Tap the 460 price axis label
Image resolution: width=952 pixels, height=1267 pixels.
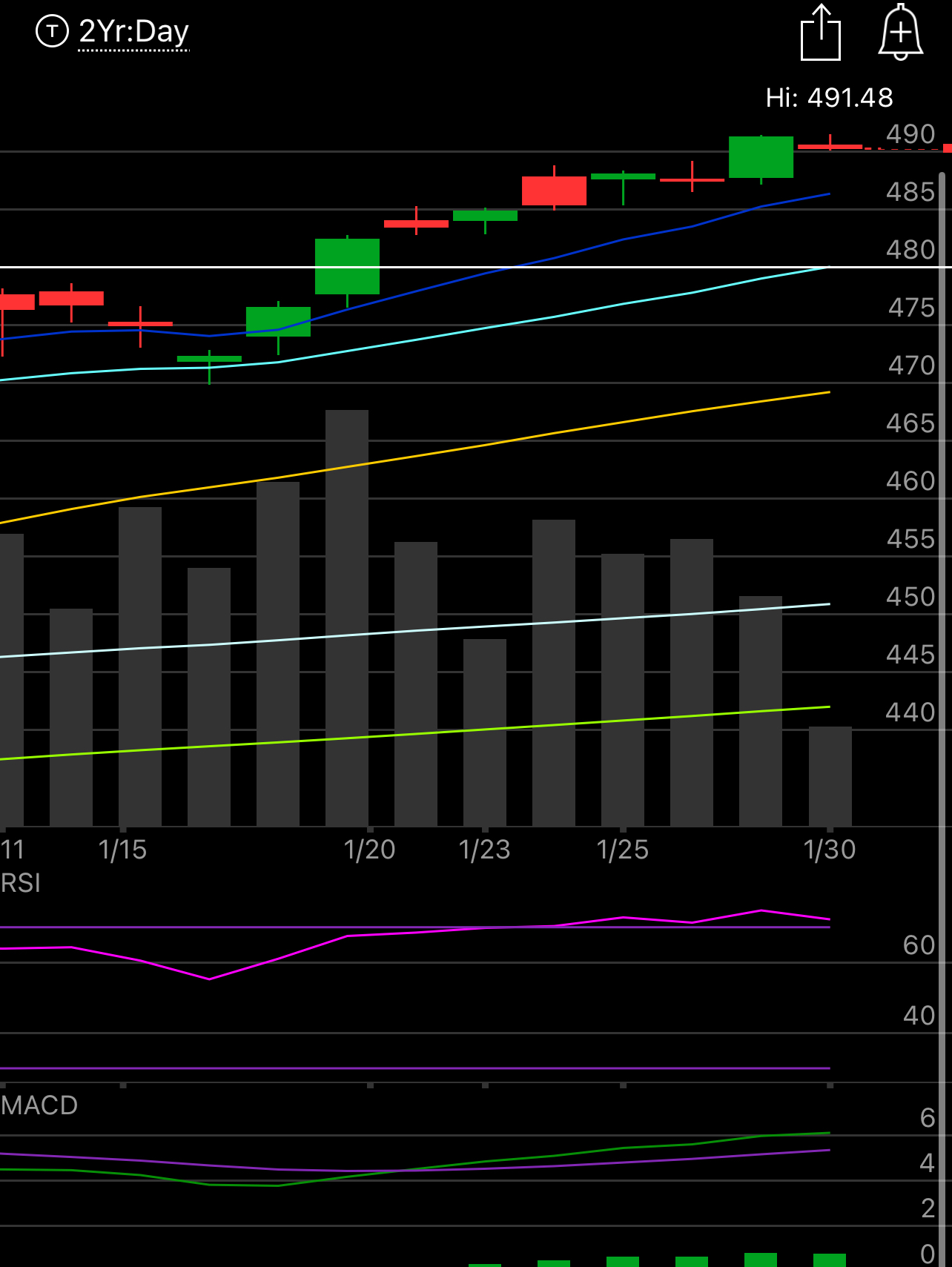click(x=910, y=481)
